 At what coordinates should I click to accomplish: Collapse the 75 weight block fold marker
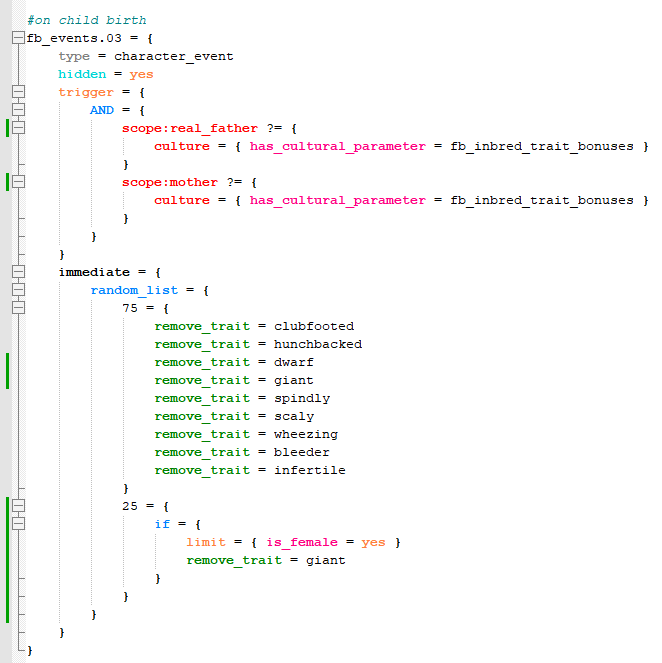(18, 308)
